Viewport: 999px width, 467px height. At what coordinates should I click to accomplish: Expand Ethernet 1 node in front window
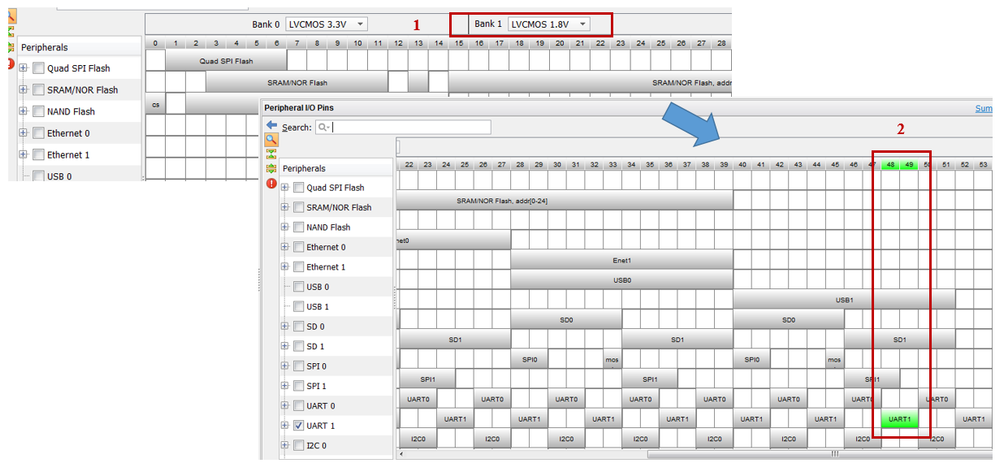pos(285,267)
